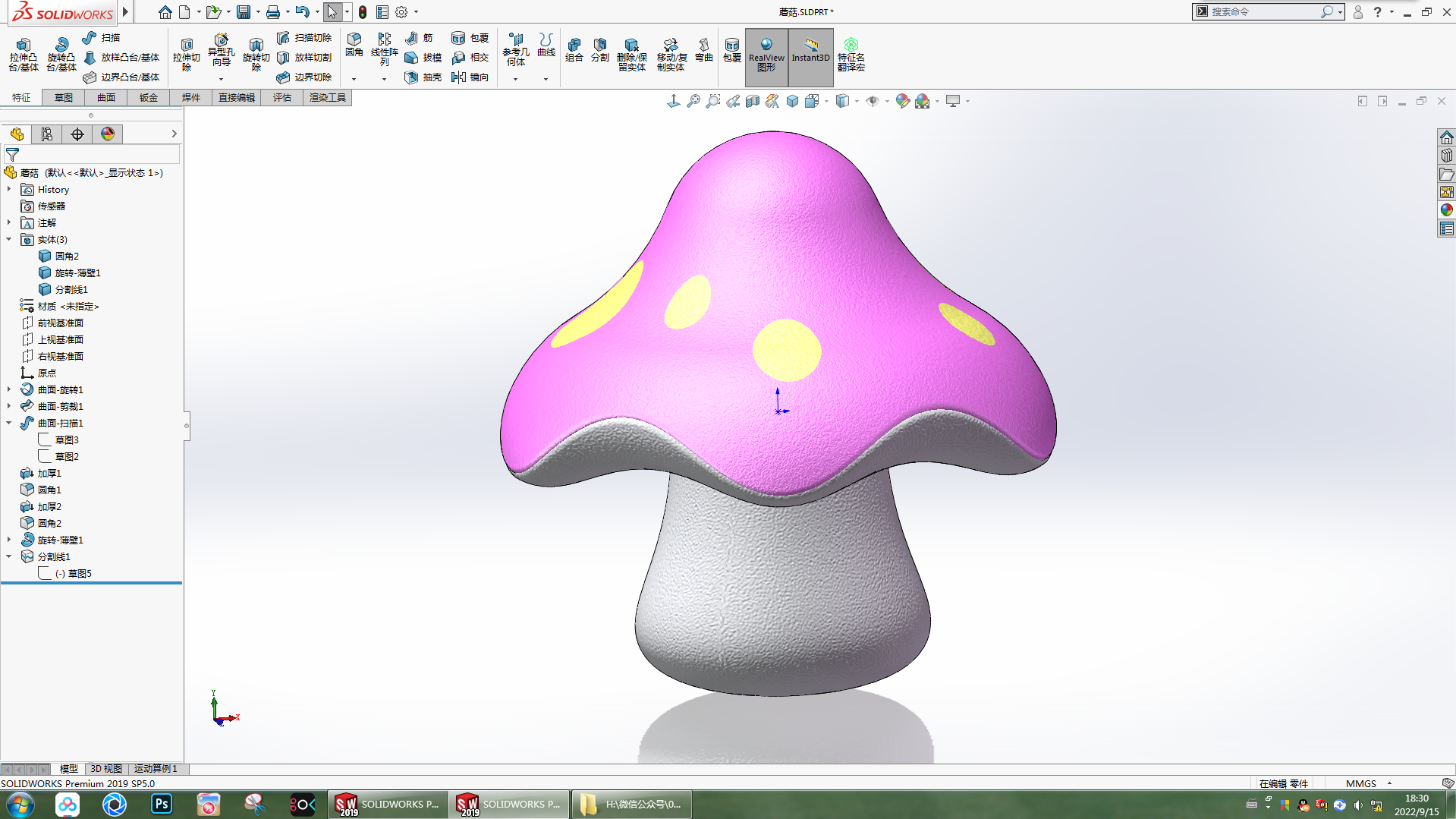Open the Photoshop icon on the taskbar

click(162, 804)
